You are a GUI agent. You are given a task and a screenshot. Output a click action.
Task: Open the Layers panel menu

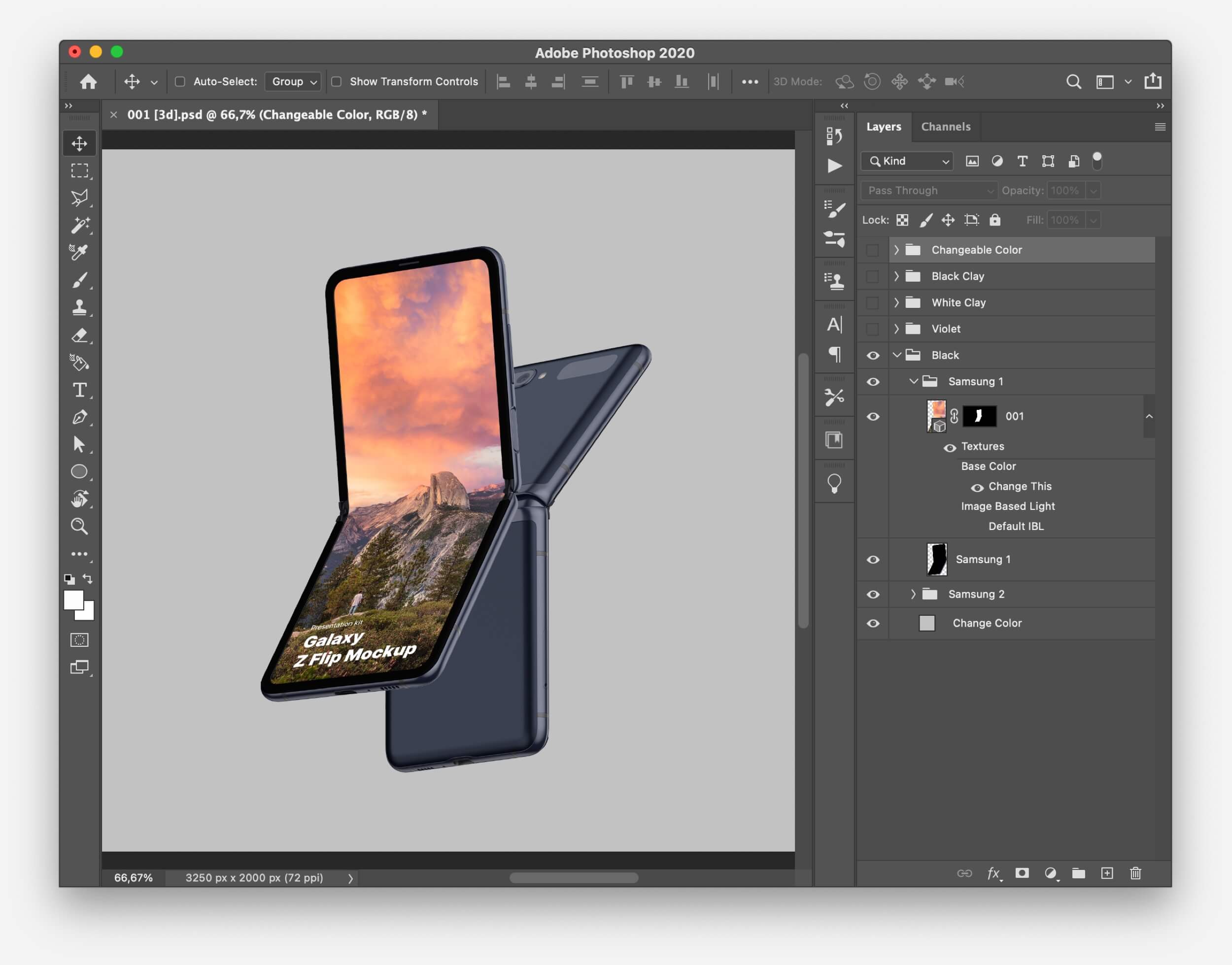tap(1160, 127)
